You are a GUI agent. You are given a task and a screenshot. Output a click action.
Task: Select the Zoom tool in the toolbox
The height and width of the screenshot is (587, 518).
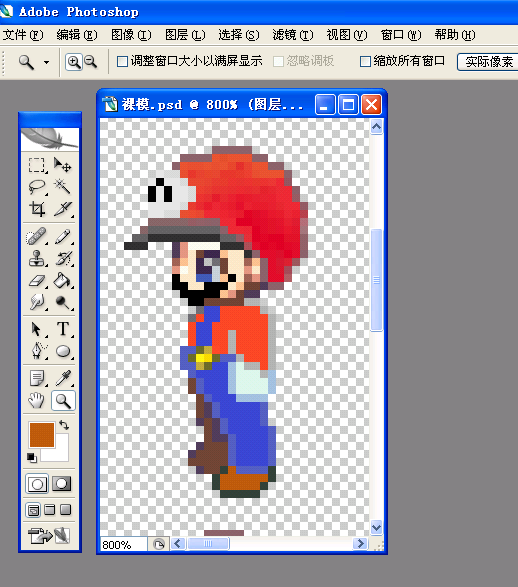[x=63, y=401]
